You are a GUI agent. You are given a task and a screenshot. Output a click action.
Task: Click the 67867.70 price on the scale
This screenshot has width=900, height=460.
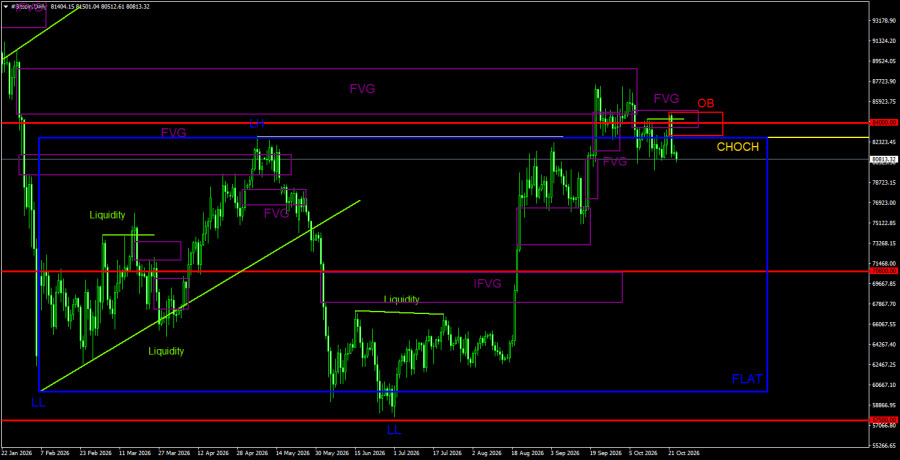883,304
